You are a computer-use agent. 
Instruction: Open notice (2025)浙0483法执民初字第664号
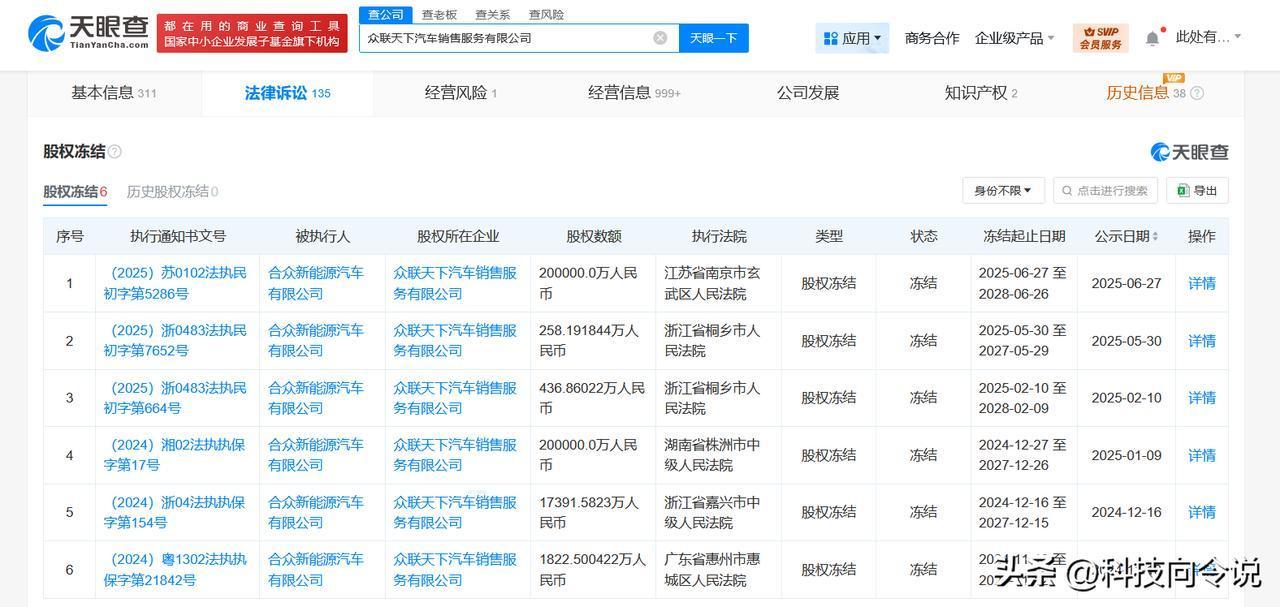[x=175, y=398]
